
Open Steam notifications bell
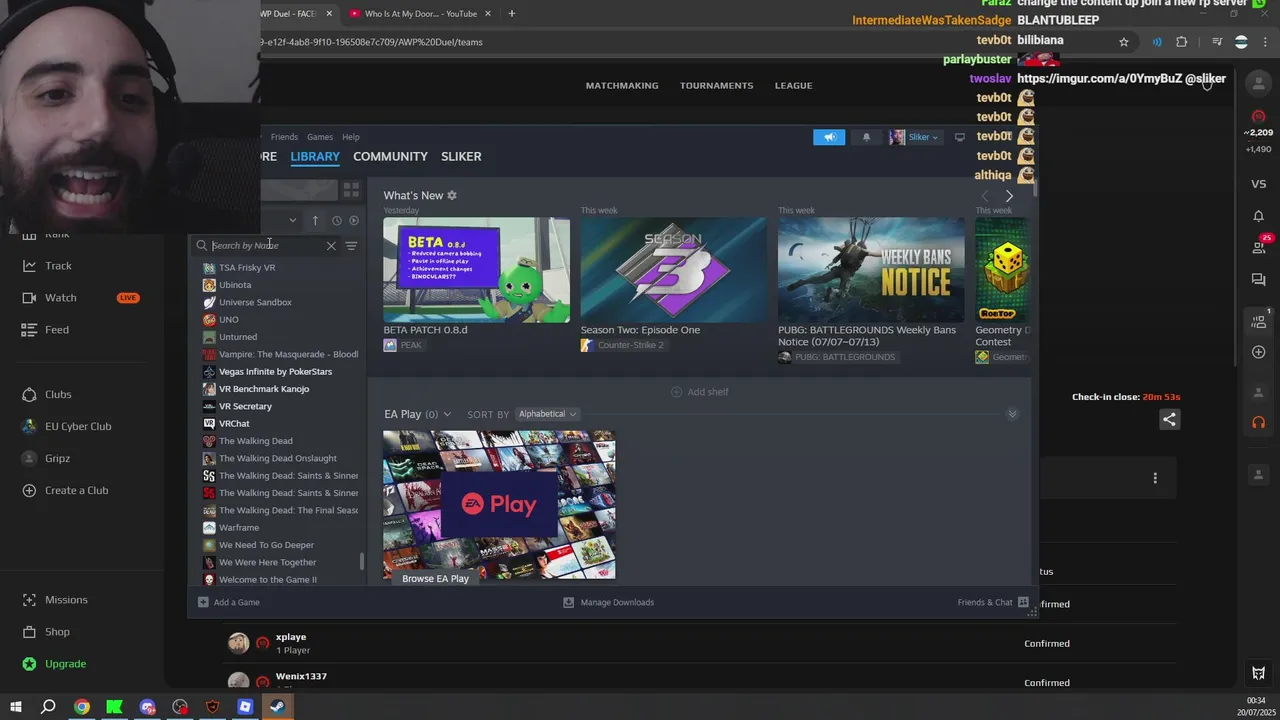coord(866,137)
